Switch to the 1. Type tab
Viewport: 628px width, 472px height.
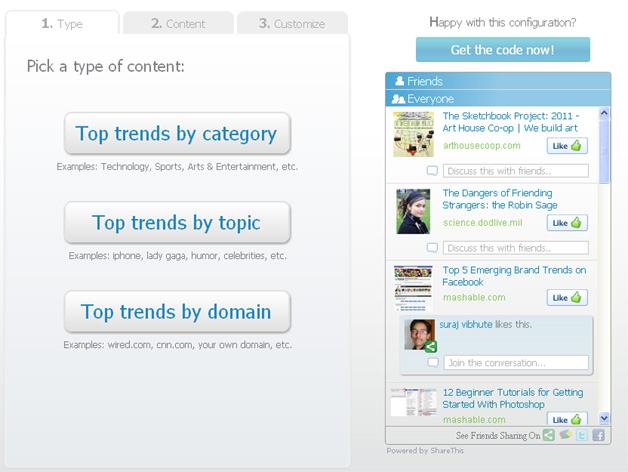(62, 23)
